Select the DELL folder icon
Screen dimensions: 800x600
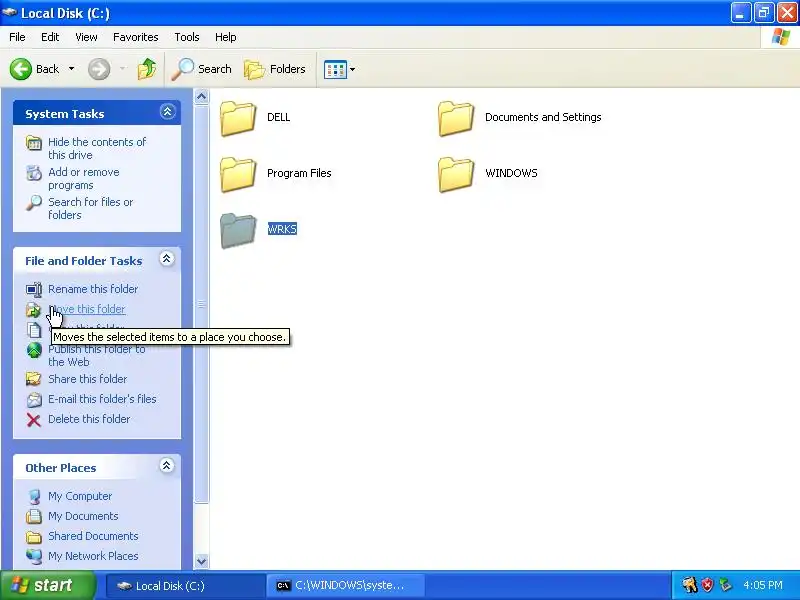tap(238, 118)
